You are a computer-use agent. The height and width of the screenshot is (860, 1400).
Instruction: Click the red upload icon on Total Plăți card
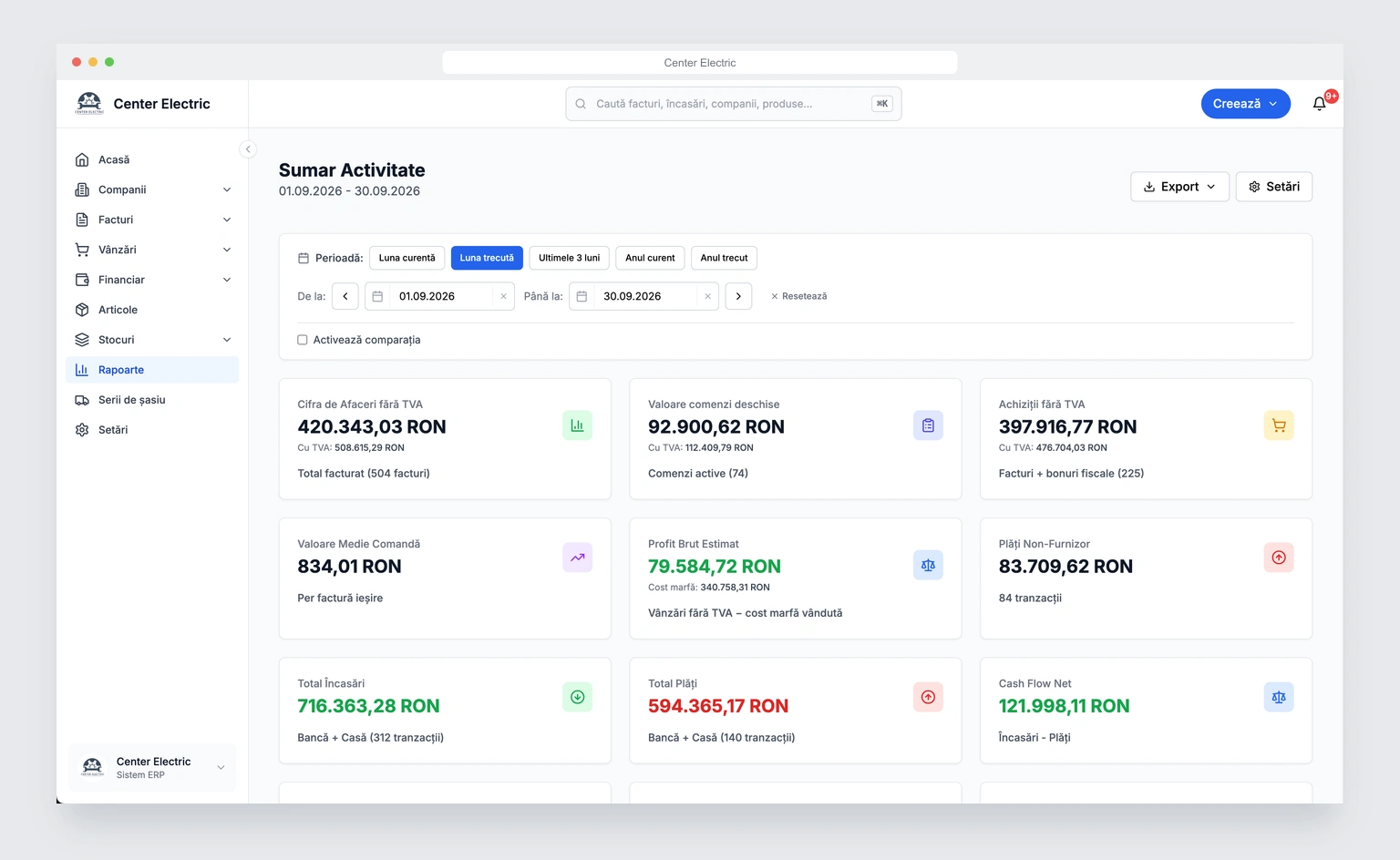[928, 697]
